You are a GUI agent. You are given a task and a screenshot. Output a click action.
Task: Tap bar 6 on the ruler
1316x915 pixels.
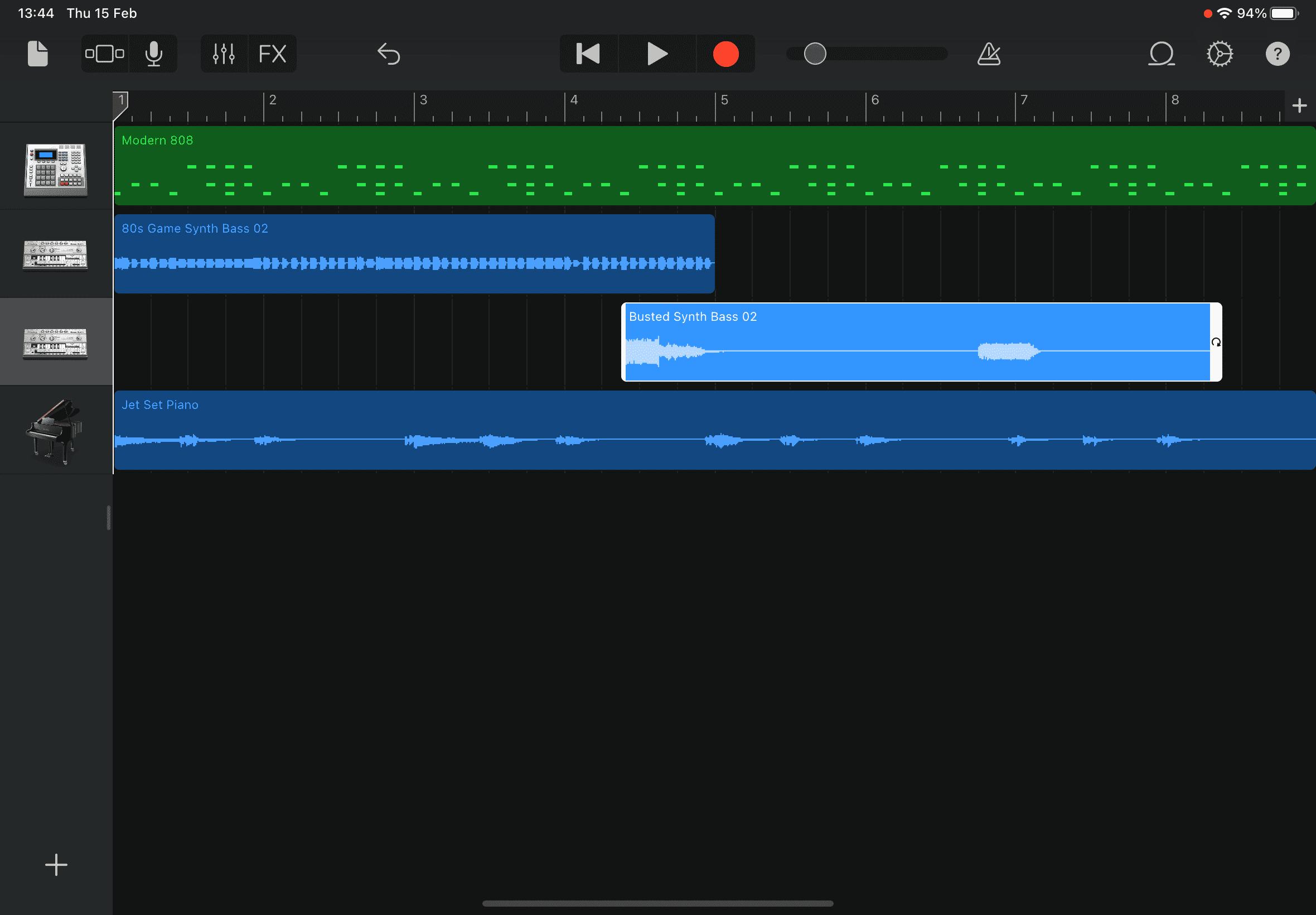point(875,100)
